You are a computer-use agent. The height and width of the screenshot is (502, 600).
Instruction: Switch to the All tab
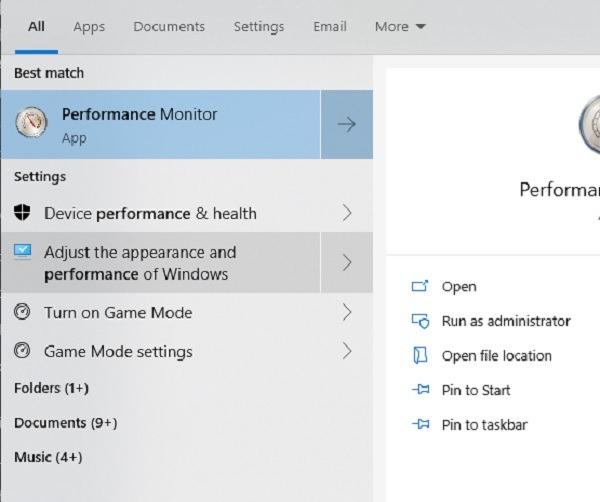(x=36, y=26)
